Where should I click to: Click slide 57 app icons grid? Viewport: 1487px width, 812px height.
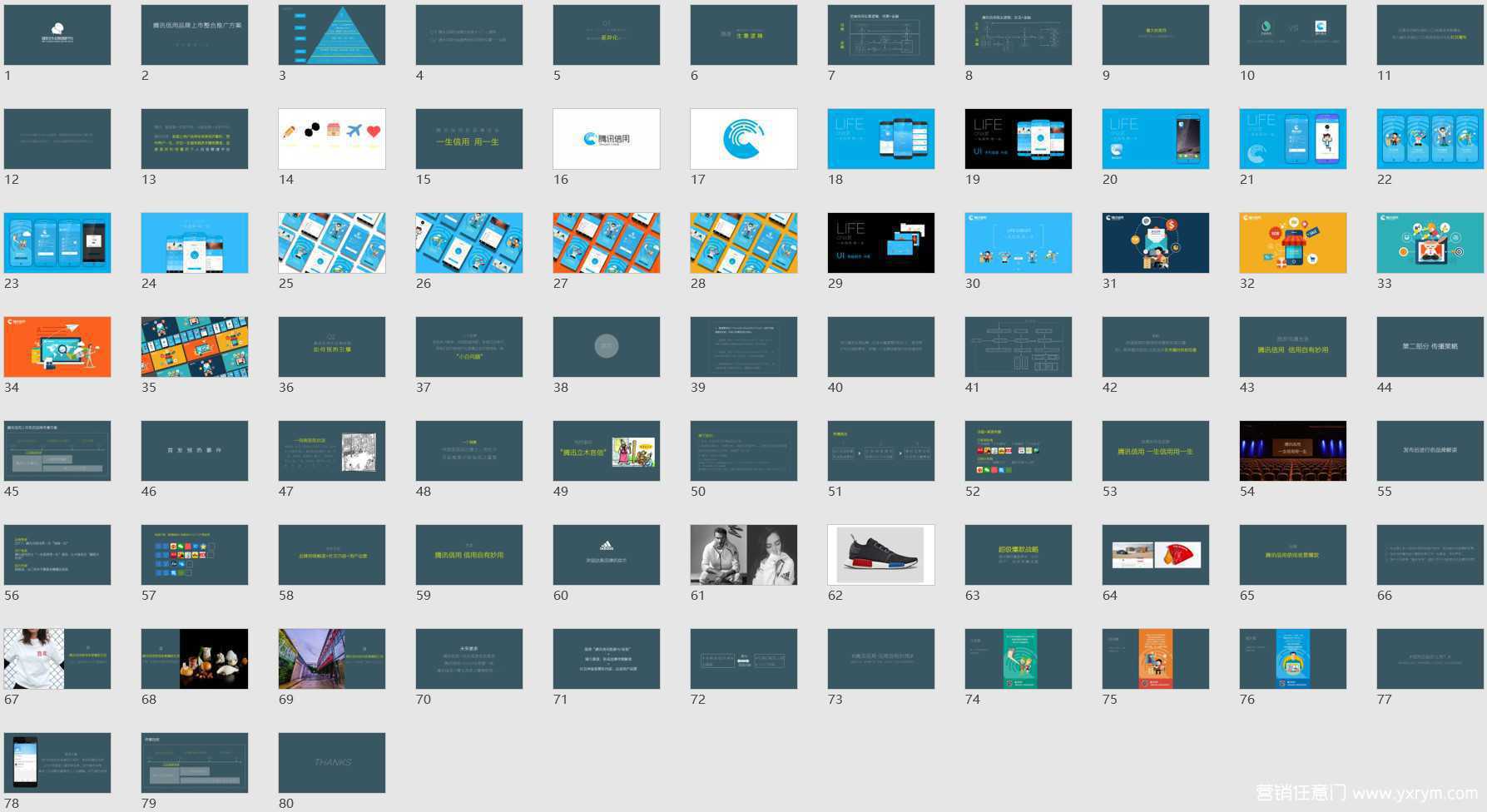[195, 555]
